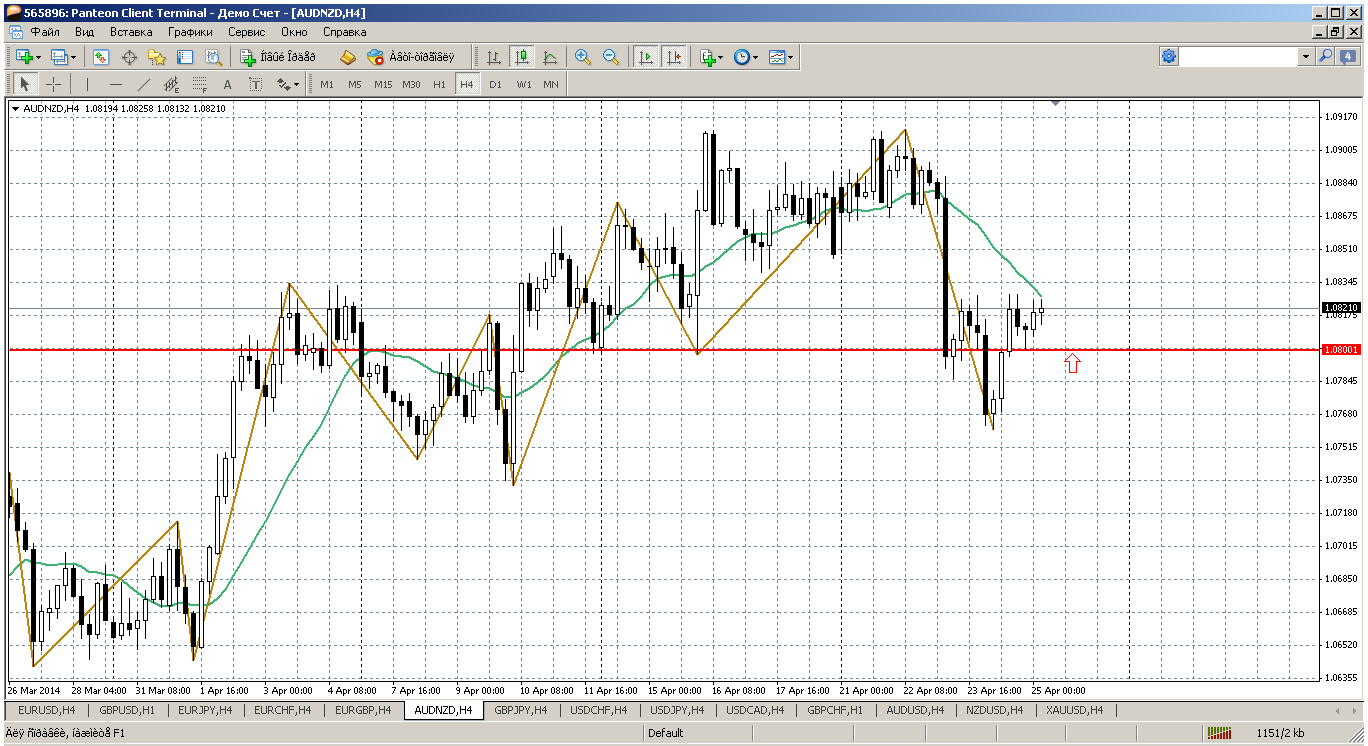Click the New Order toolbar button
The width and height of the screenshot is (1368, 746).
coord(278,57)
